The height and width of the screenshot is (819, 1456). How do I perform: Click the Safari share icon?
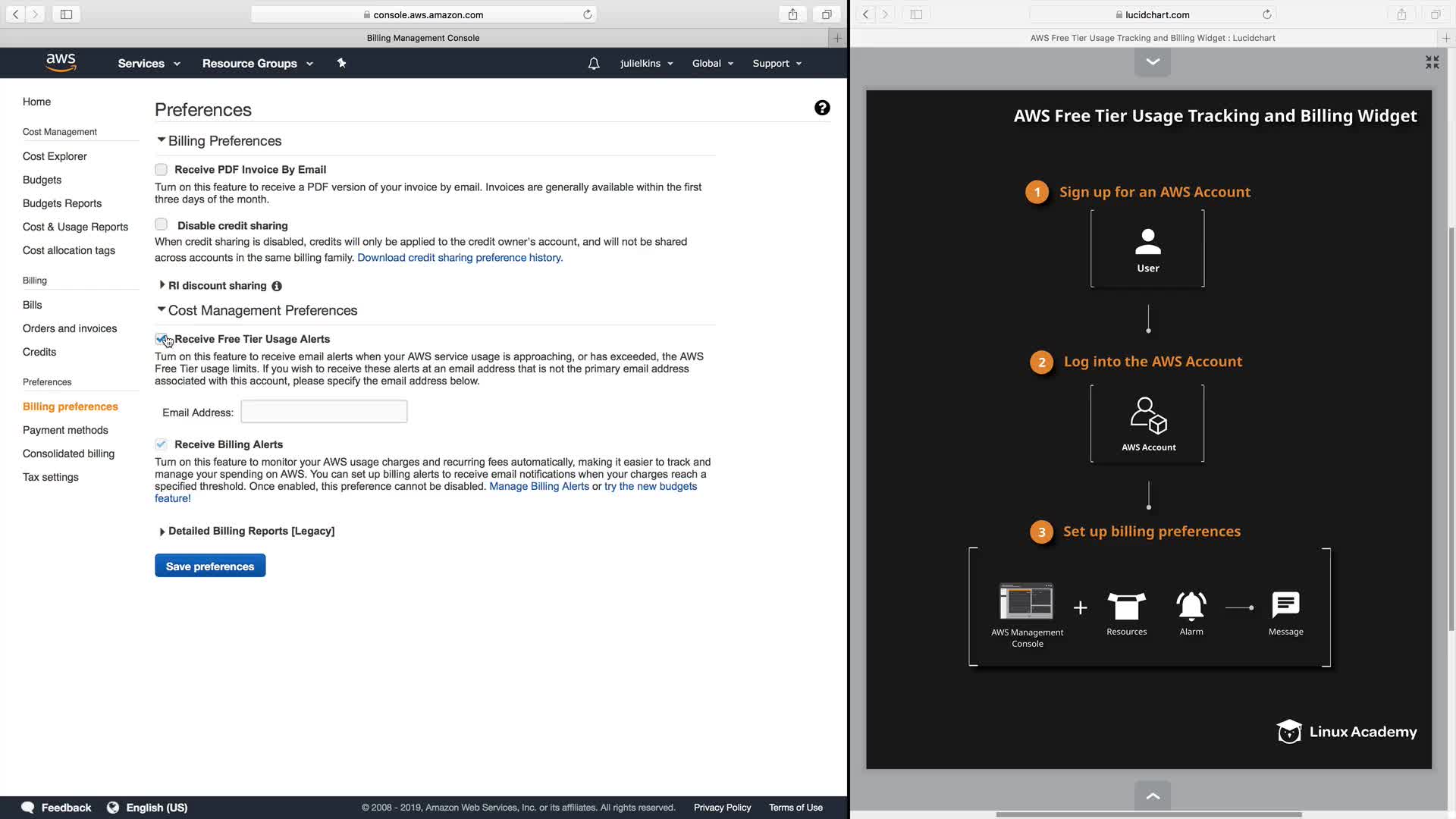click(x=792, y=14)
